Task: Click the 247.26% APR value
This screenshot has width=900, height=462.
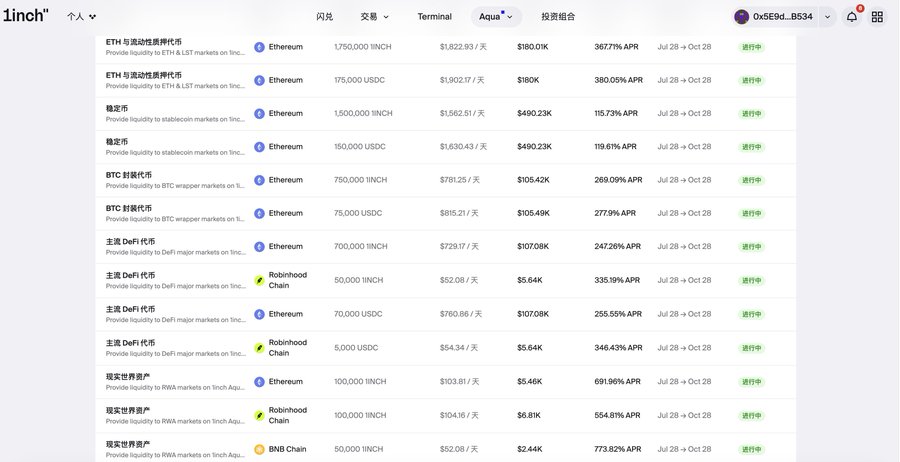Action: coord(618,247)
